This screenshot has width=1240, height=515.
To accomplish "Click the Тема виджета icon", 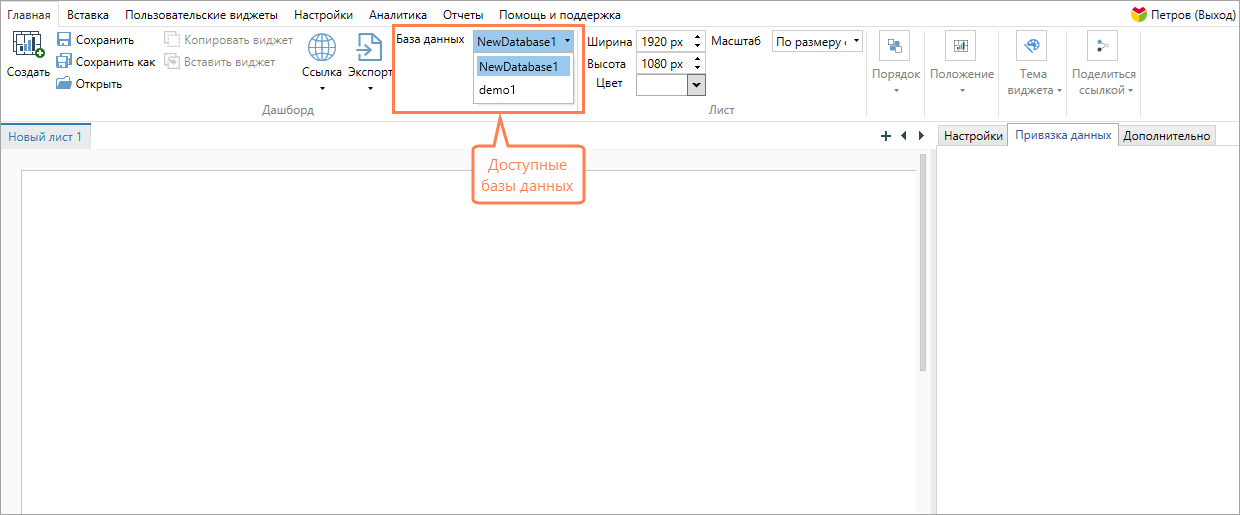I will tap(1032, 46).
